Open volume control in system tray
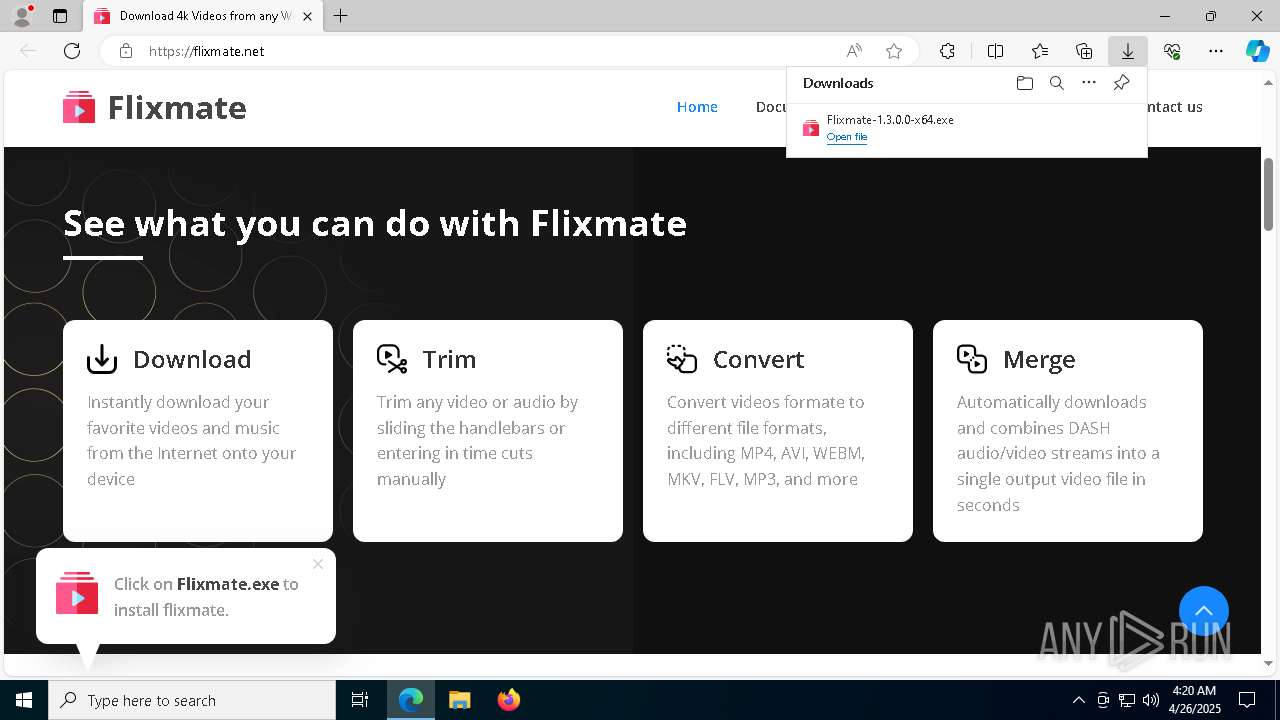1280x720 pixels. (1150, 700)
